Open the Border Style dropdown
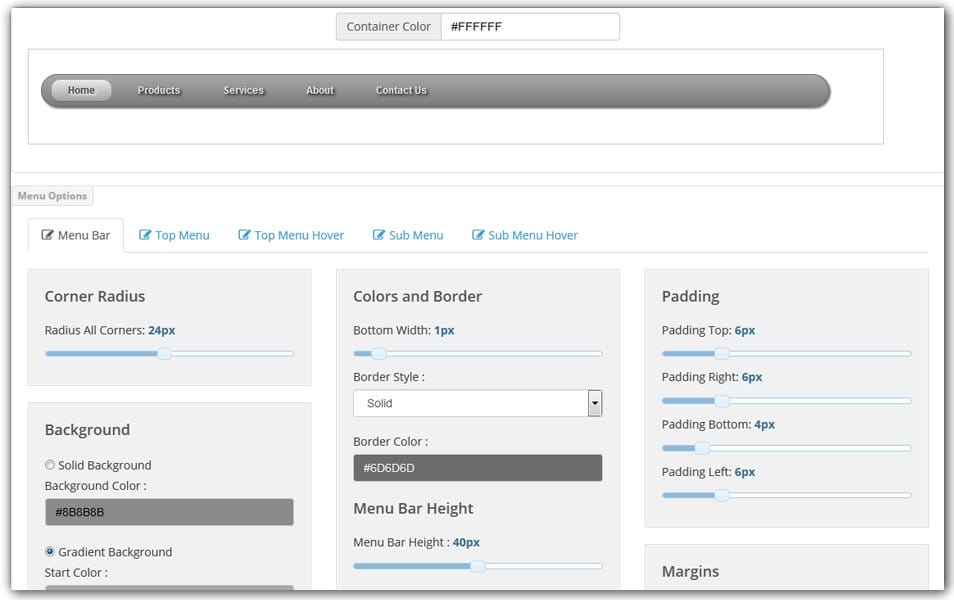 pyautogui.click(x=594, y=403)
